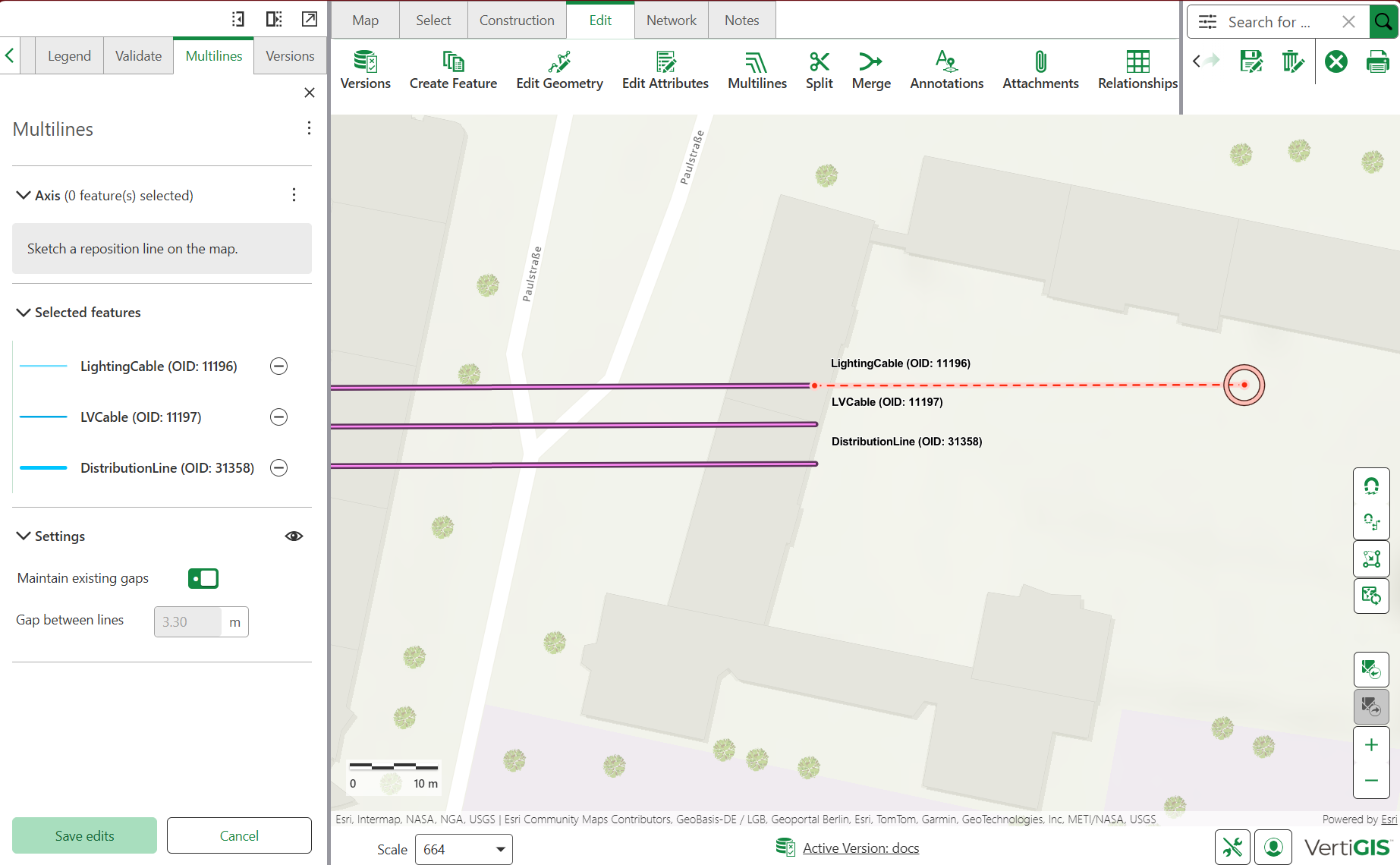The height and width of the screenshot is (865, 1400).
Task: Remove LVCable 11197 from selected features
Action: click(x=279, y=417)
